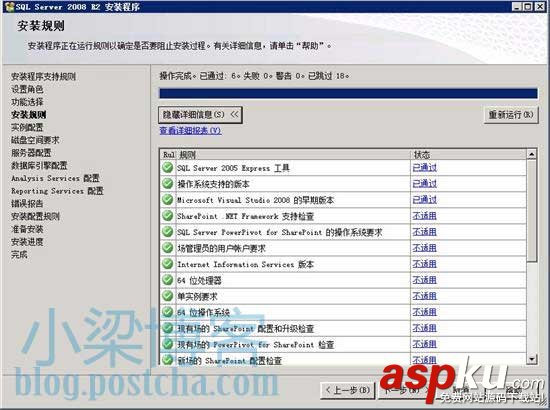Click rule text Microsoft Visual Studio 2008 的早期版本
The width and height of the screenshot is (550, 410).
[255, 200]
